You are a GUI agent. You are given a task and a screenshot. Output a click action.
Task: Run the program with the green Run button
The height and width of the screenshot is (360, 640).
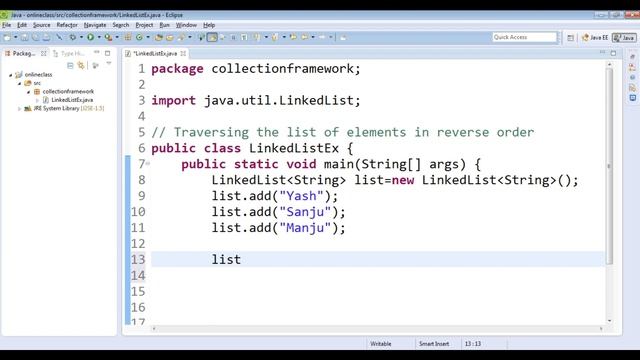(90, 38)
